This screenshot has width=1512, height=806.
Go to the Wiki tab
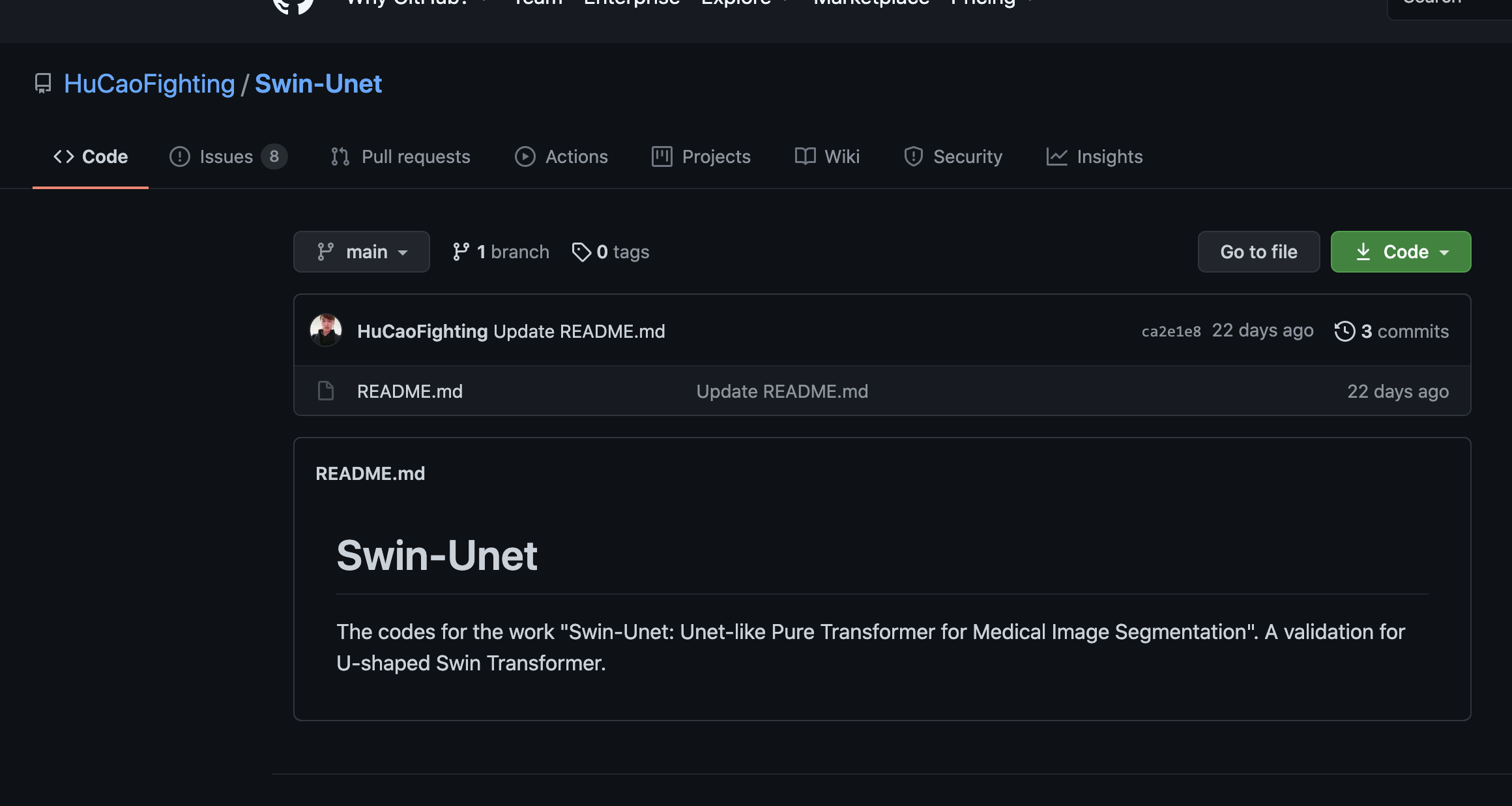pos(841,157)
